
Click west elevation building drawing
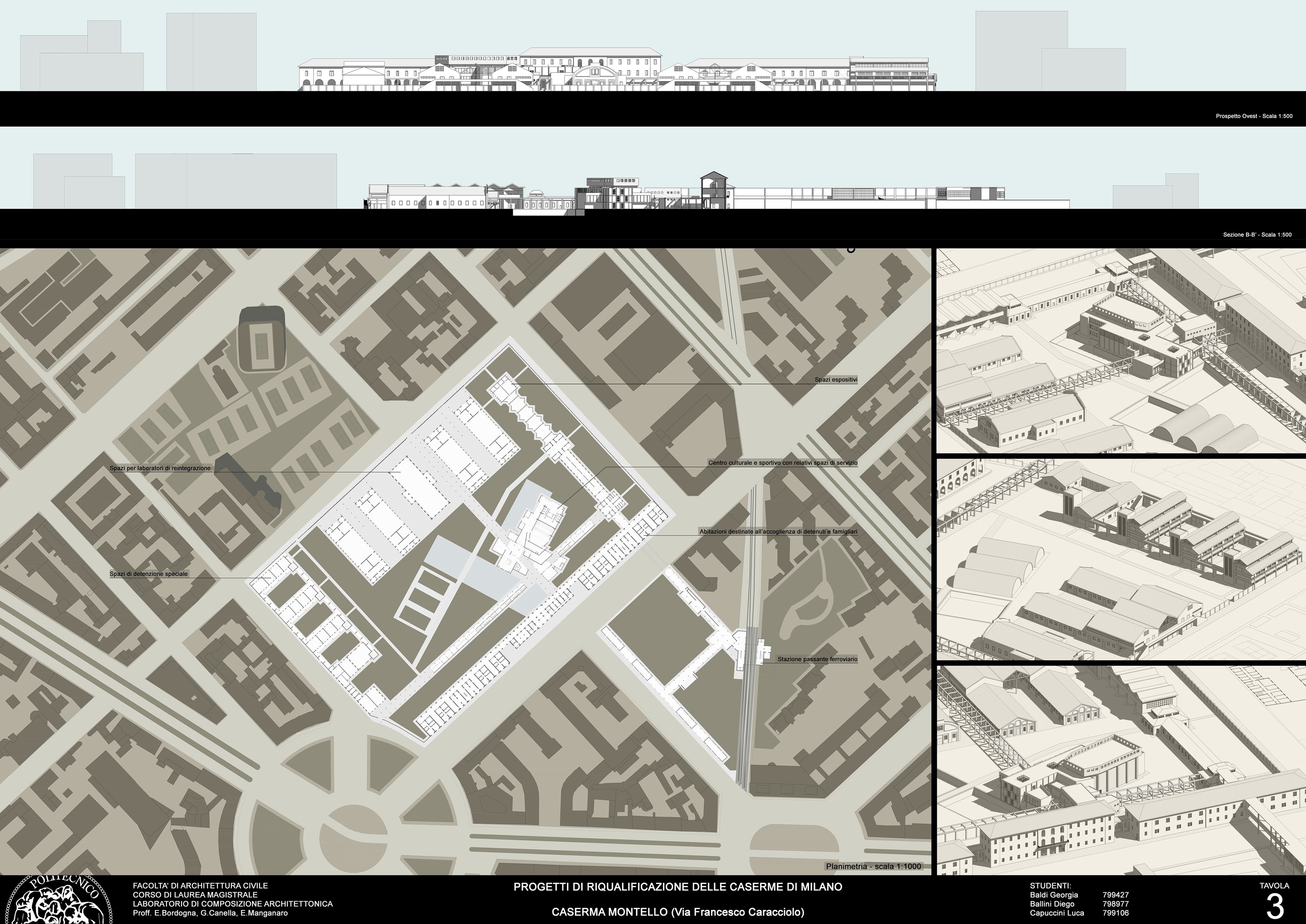tap(617, 71)
